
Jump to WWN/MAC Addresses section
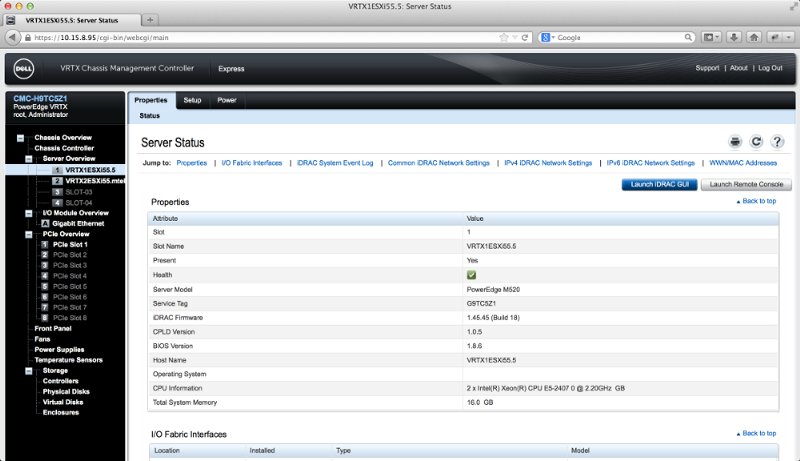click(743, 163)
